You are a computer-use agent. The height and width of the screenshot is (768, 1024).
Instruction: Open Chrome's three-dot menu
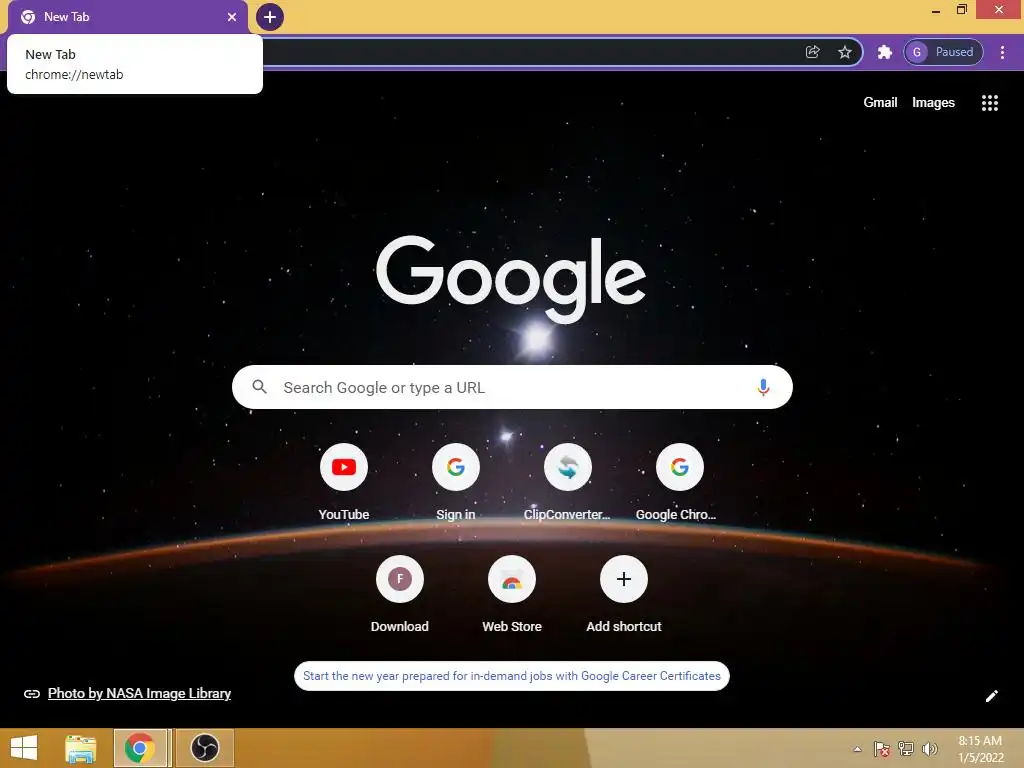pos(1002,52)
